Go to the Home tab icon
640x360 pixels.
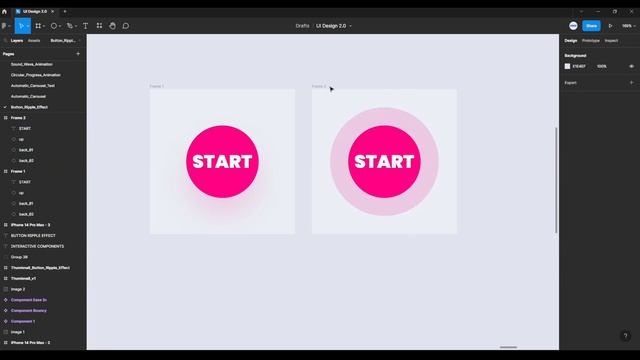pos(4,11)
